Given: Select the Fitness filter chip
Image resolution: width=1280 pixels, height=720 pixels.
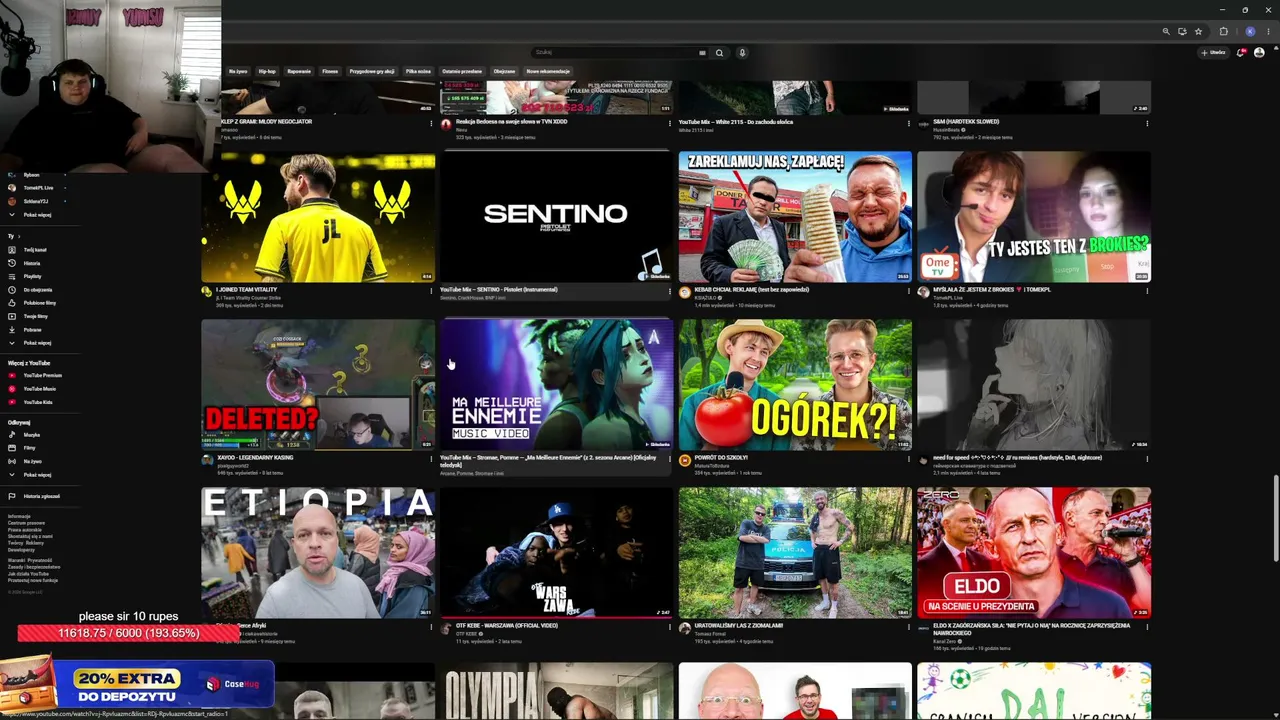Looking at the screenshot, I should click(330, 72).
